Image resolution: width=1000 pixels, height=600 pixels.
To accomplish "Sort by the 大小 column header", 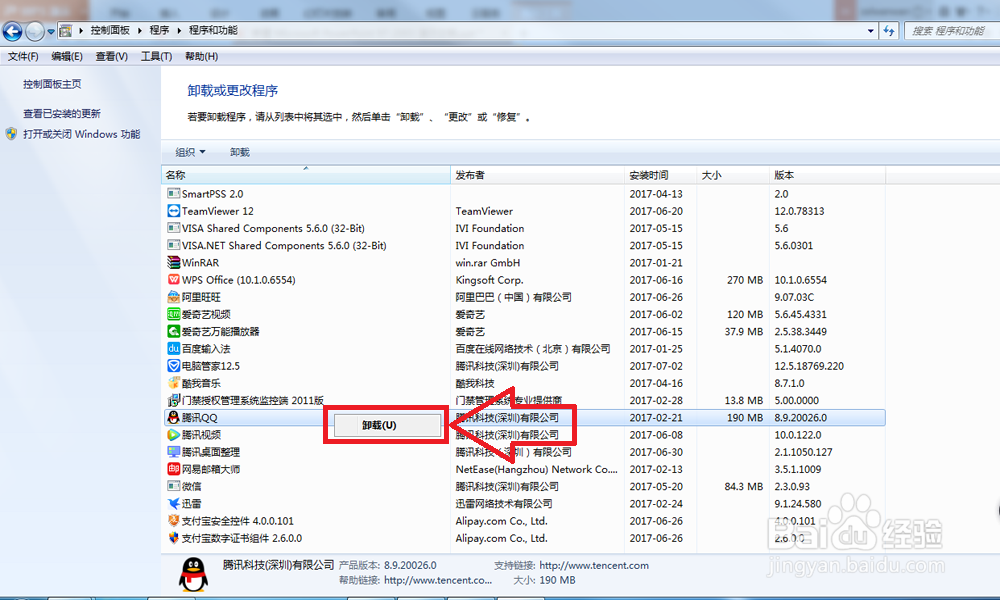I will tap(733, 175).
